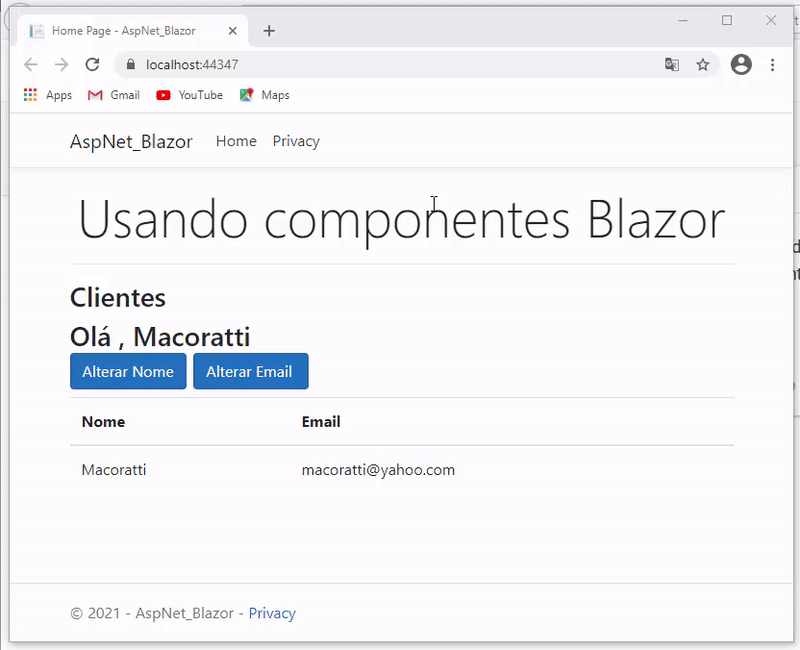The height and width of the screenshot is (650, 800).
Task: Click the Alterar Email button
Action: click(x=251, y=371)
